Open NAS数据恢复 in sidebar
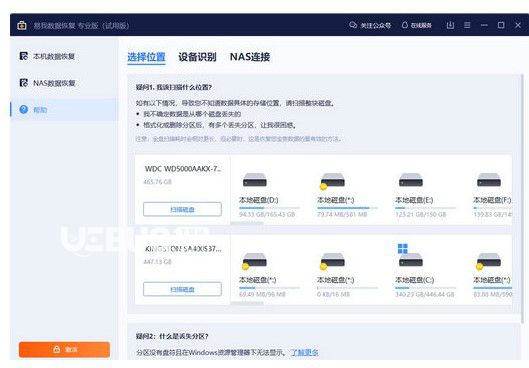 64,83
